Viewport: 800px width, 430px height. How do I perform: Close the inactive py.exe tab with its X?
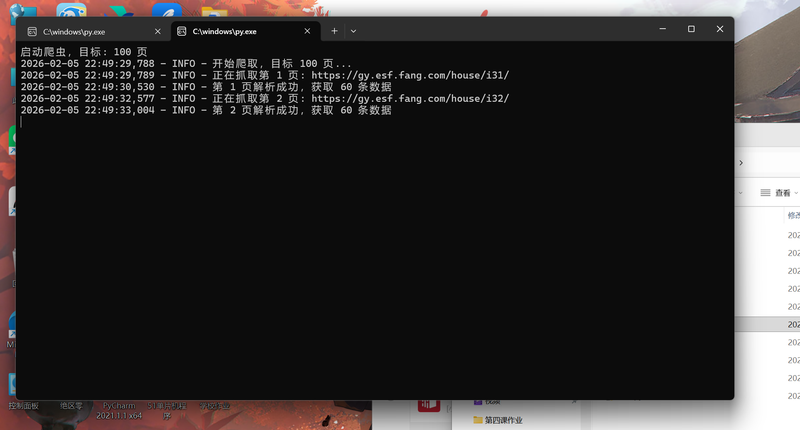158,32
